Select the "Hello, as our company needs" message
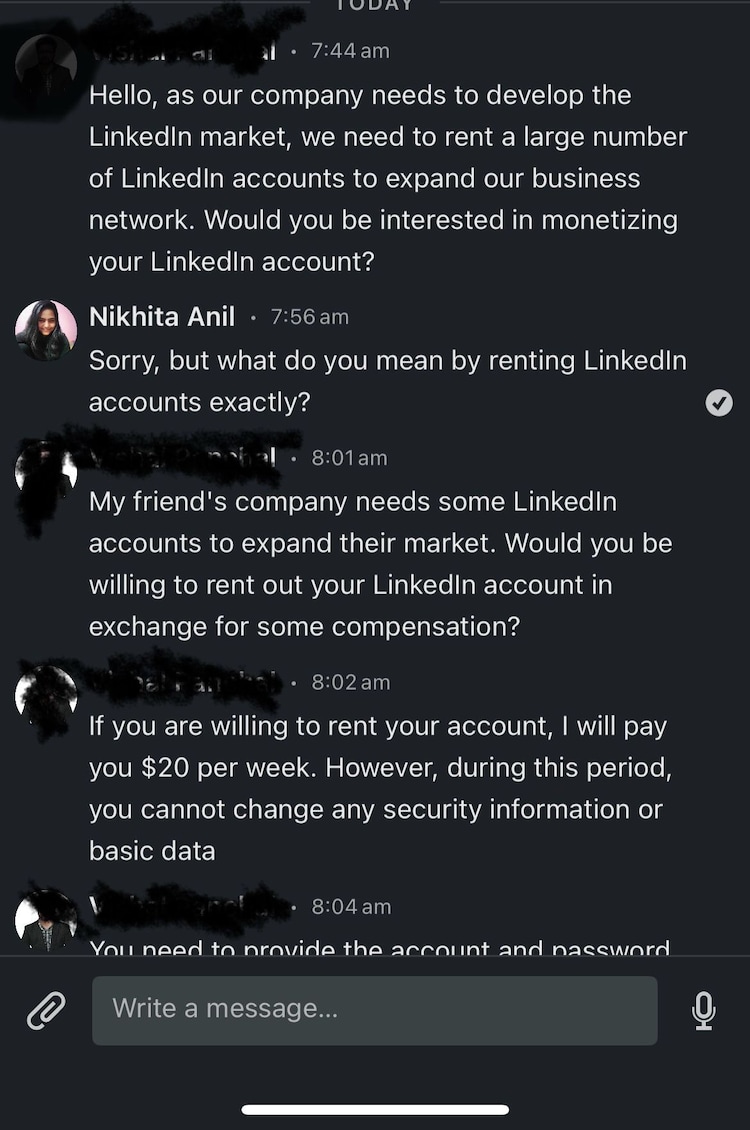 point(388,178)
